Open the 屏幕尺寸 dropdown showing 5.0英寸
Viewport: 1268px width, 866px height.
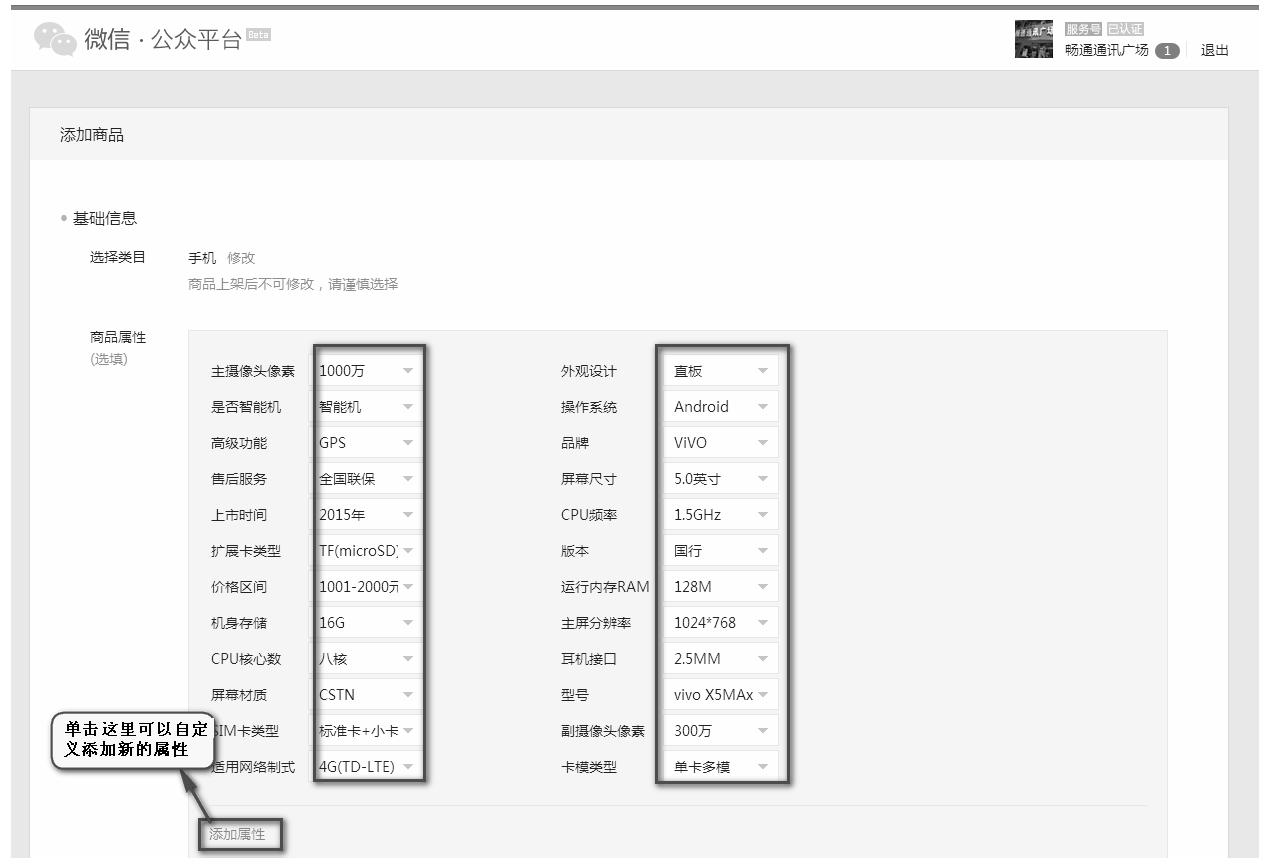(721, 479)
